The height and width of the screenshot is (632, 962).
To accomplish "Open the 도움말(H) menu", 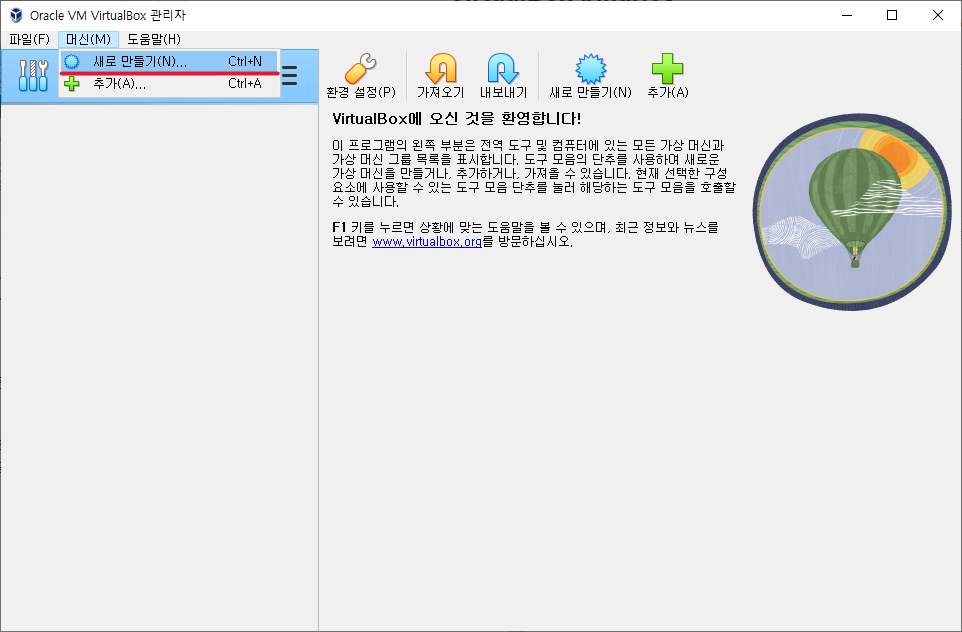I will coord(154,39).
